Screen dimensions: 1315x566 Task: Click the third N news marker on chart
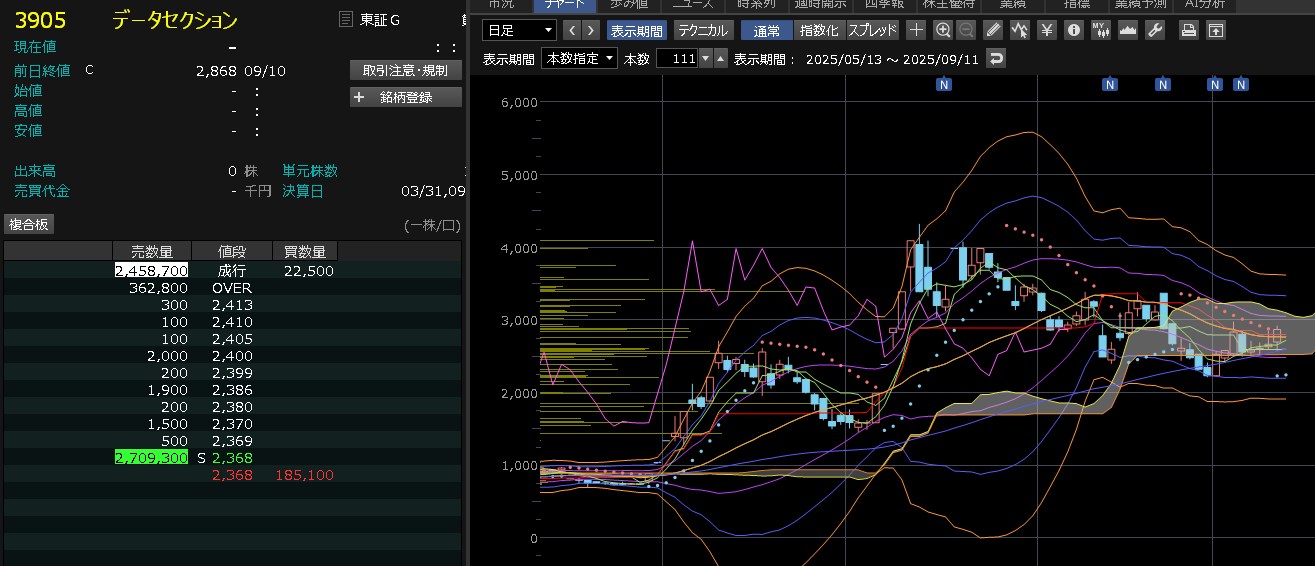1163,85
